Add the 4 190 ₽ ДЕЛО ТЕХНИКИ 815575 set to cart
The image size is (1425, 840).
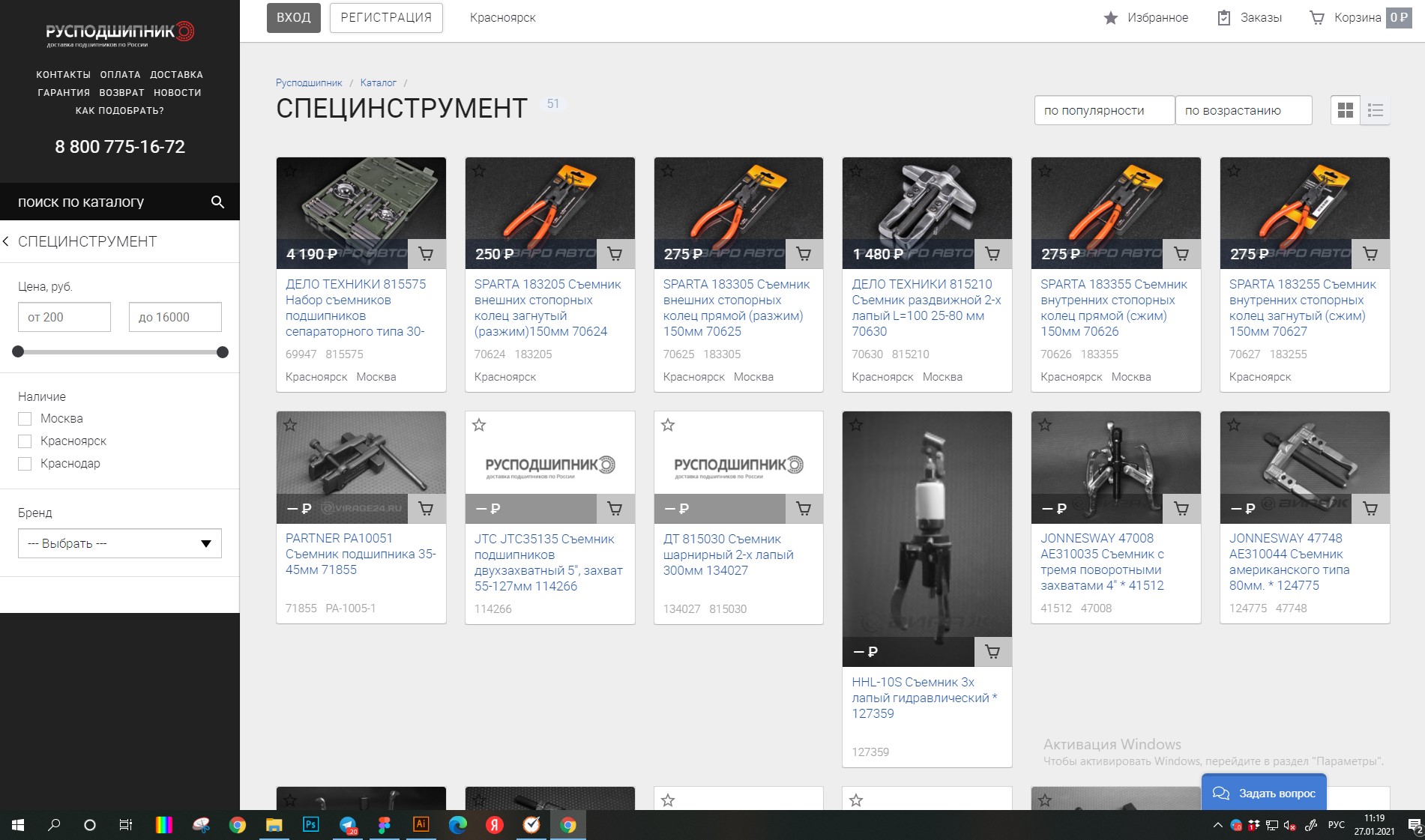point(427,254)
